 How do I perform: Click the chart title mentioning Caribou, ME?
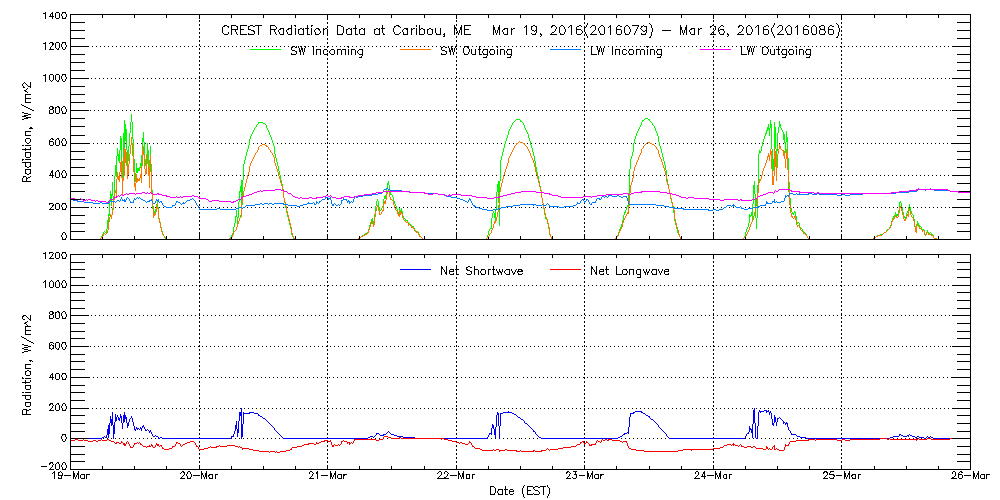coord(530,30)
